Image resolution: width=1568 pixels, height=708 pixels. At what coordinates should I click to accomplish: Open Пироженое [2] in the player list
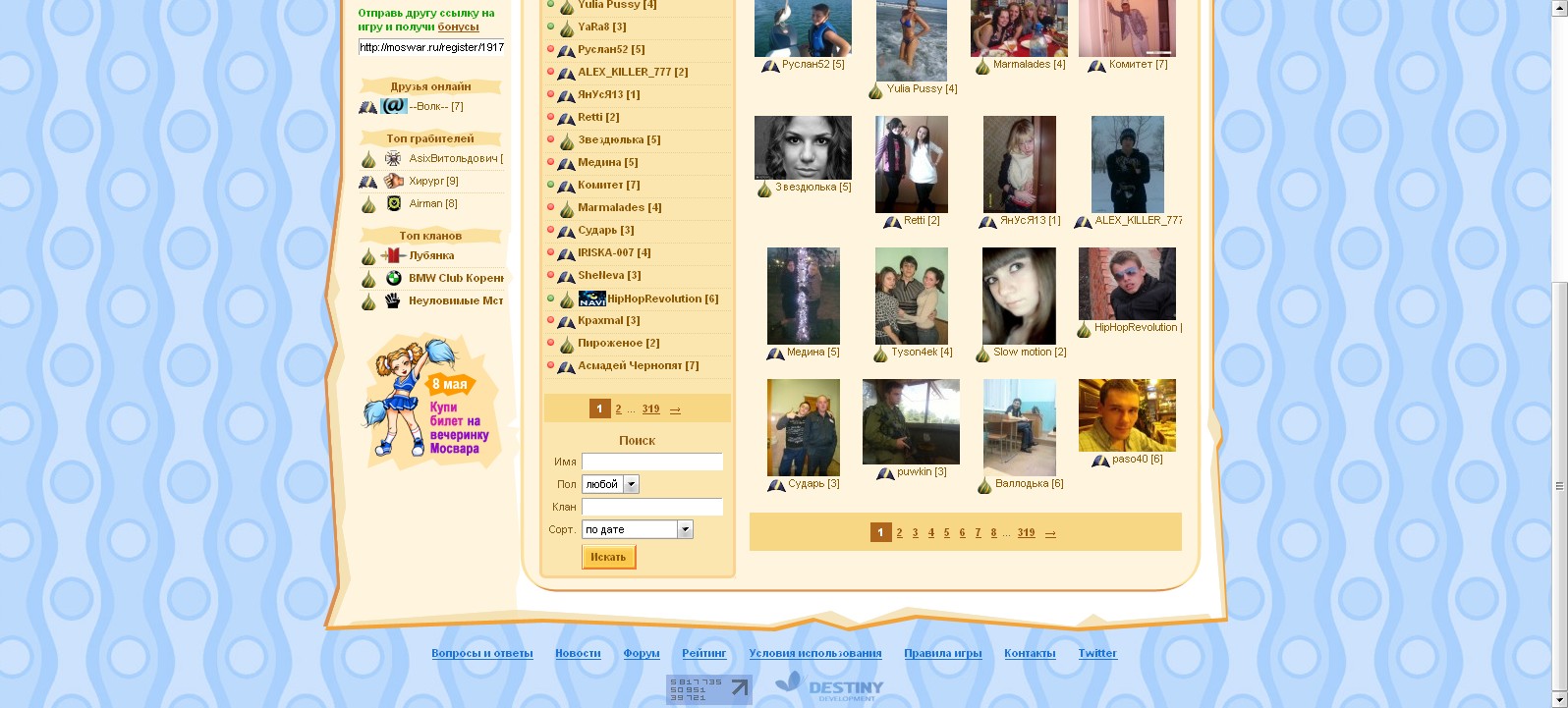(619, 343)
